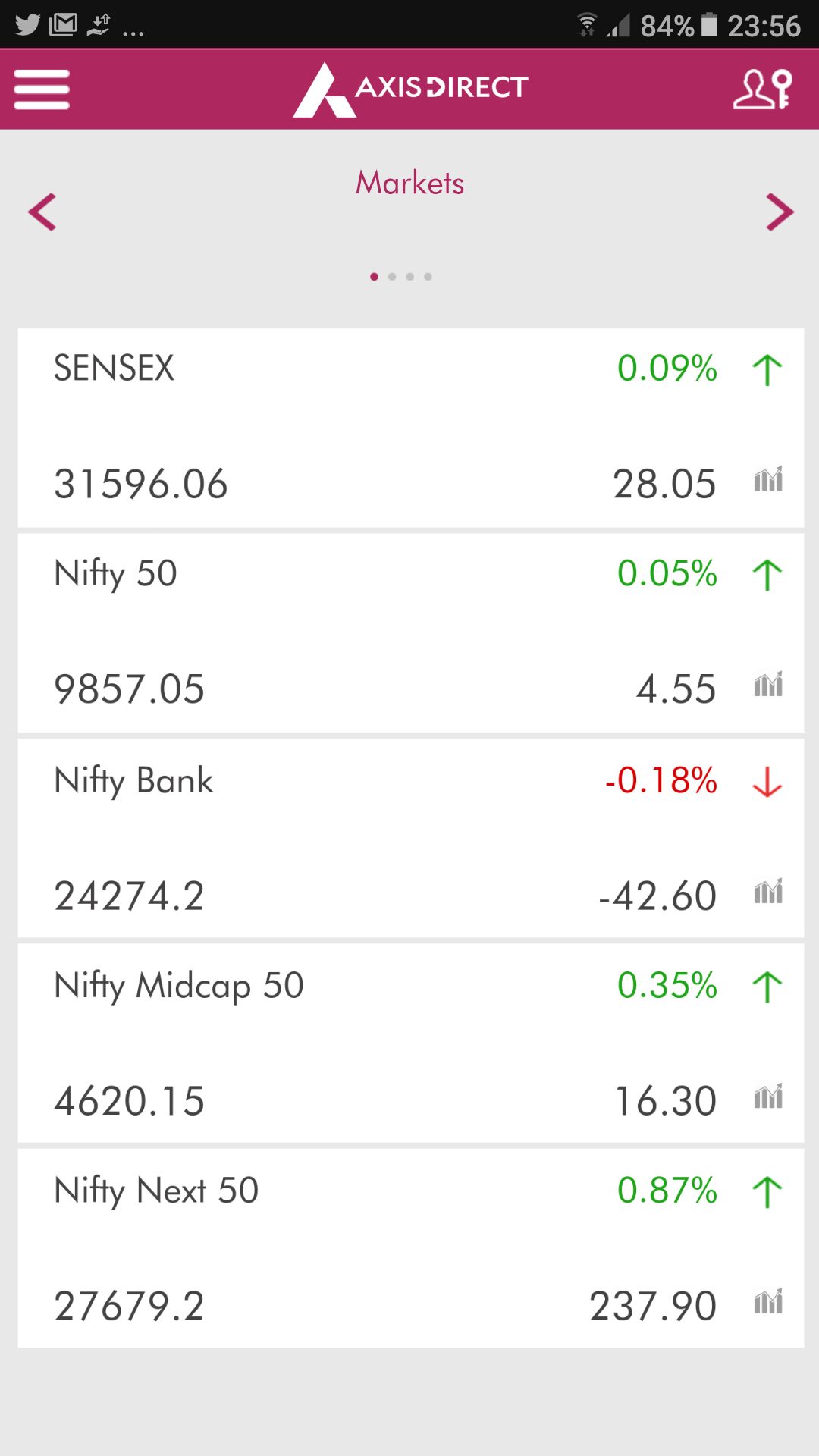Open the Nifty Bank chart icon
This screenshot has height=1456, width=819.
(767, 892)
